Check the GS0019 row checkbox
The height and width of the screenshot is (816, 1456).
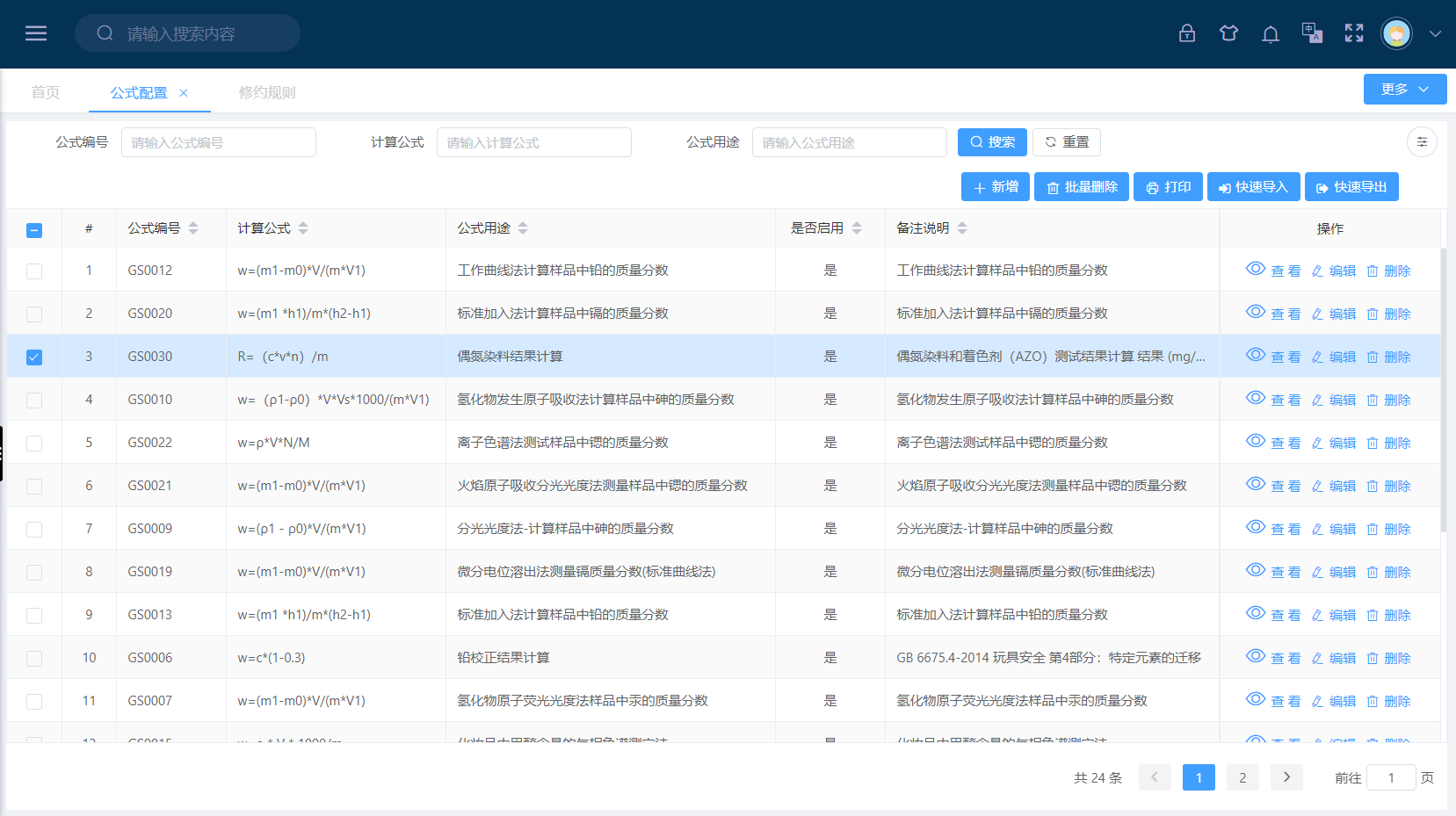click(34, 573)
